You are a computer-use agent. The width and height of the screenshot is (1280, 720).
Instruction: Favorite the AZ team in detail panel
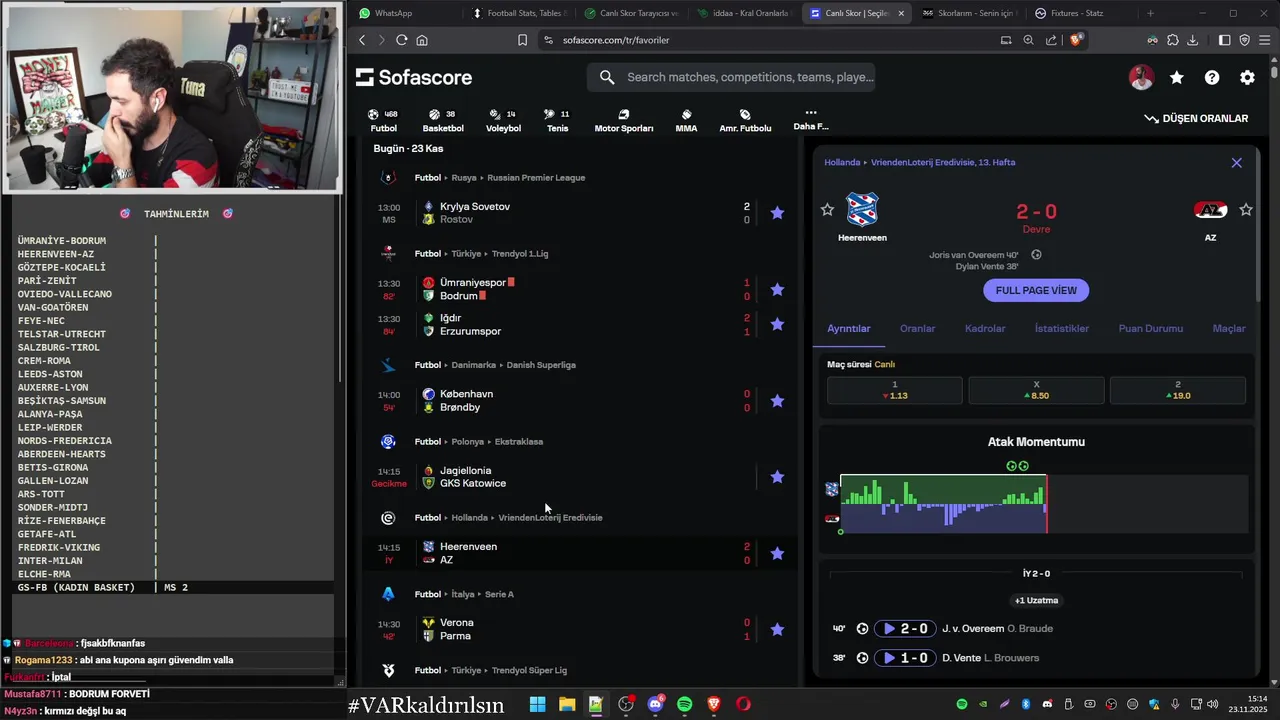click(x=1246, y=209)
